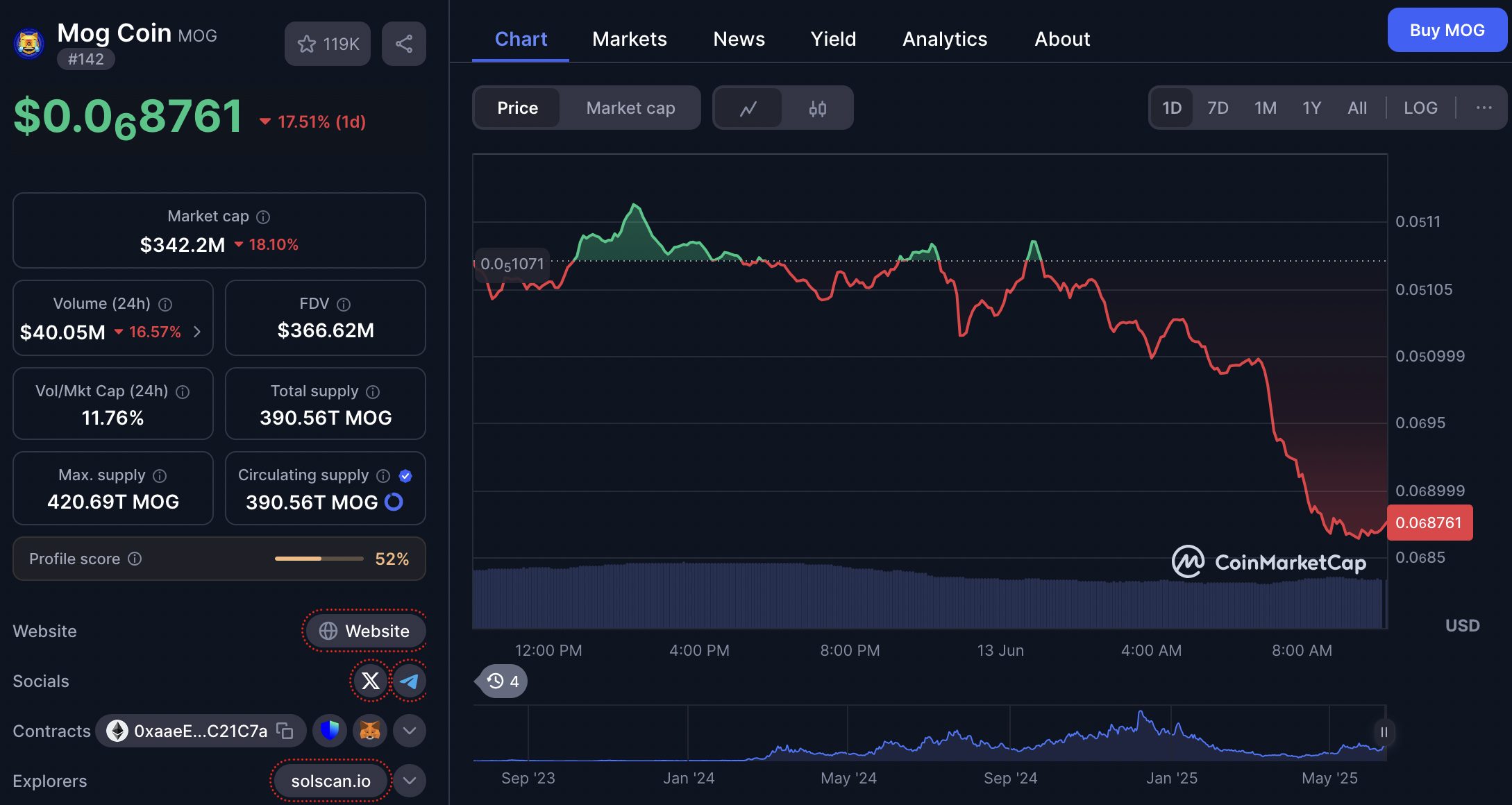Open solscan.io explorer link
This screenshot has width=1512, height=805.
[x=330, y=781]
